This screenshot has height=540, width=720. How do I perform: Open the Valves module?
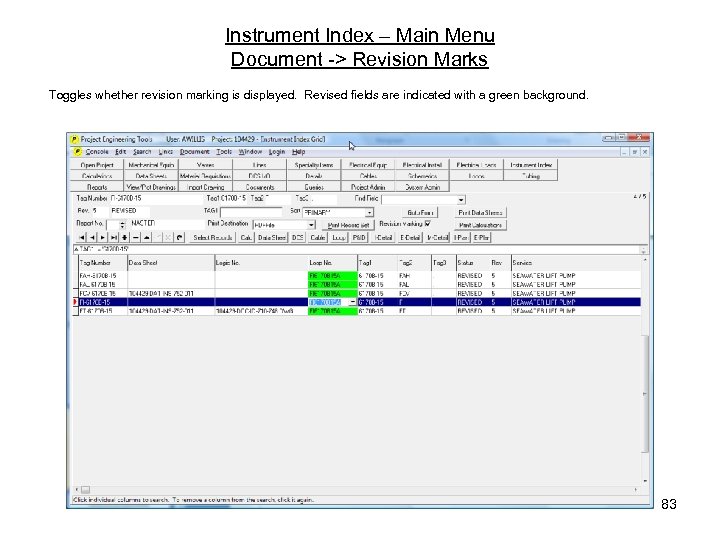pos(205,165)
